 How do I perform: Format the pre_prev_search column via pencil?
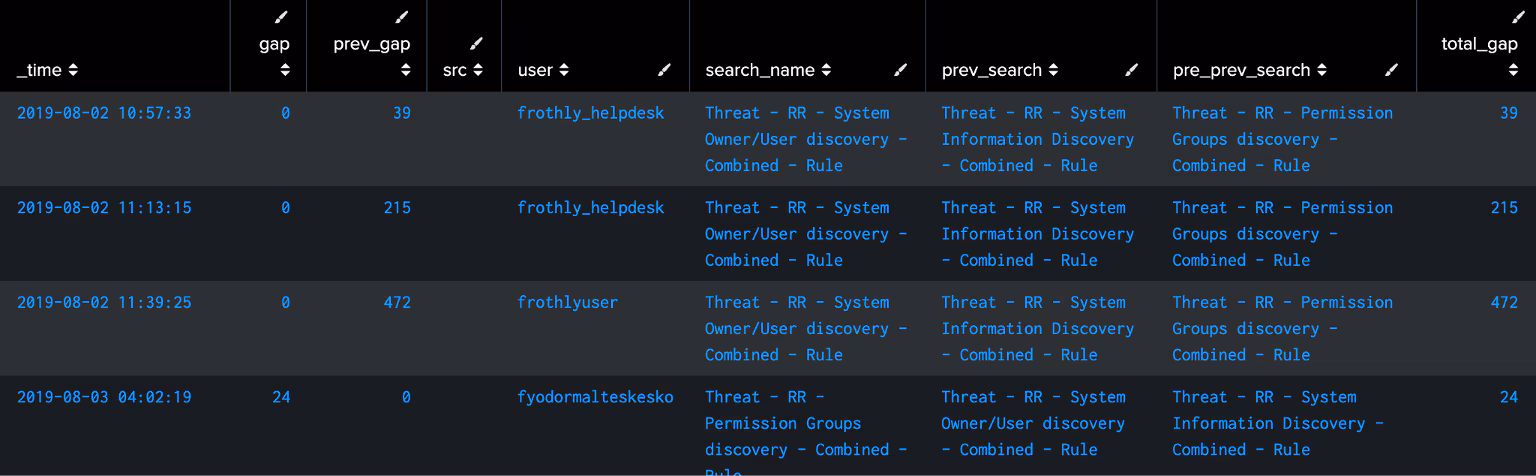coord(1392,70)
